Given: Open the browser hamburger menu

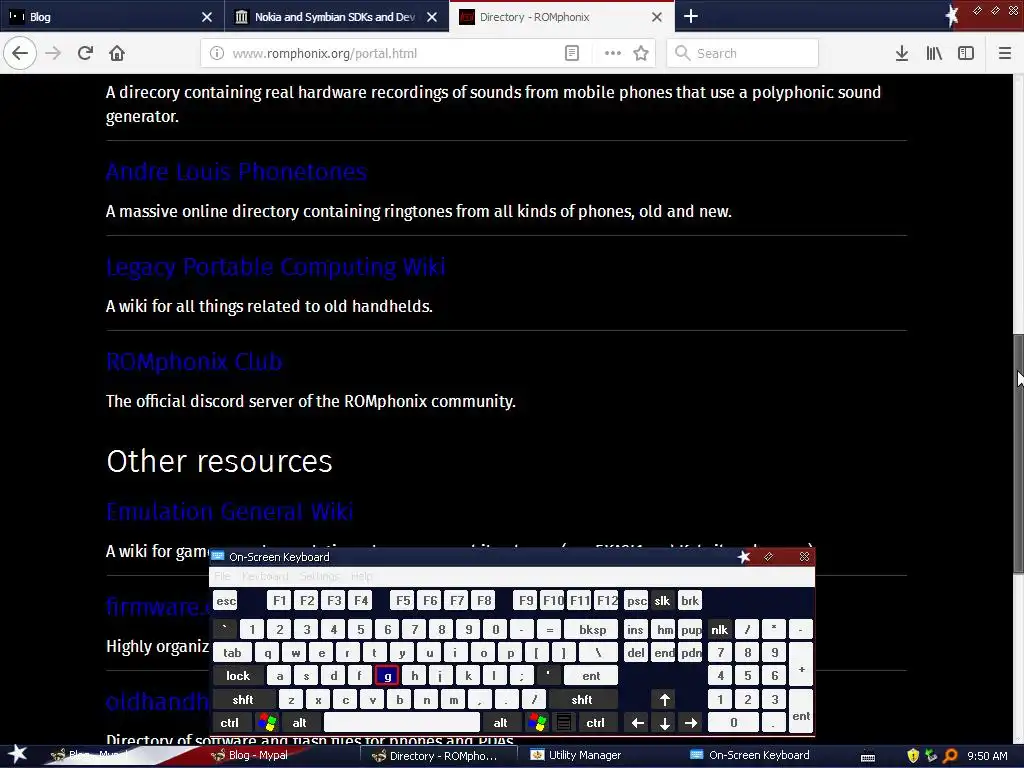Looking at the screenshot, I should click(x=1004, y=54).
